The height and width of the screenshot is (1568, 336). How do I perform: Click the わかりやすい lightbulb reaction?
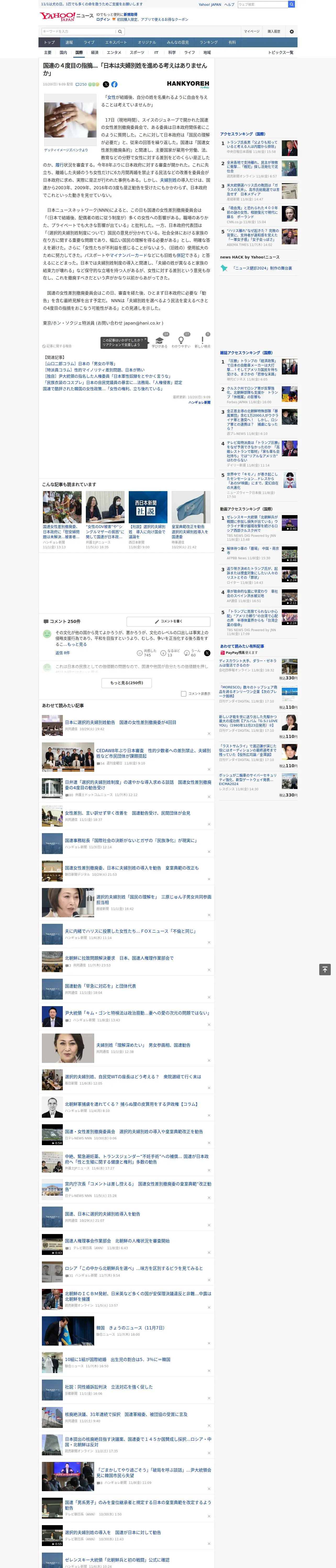pyautogui.click(x=181, y=341)
